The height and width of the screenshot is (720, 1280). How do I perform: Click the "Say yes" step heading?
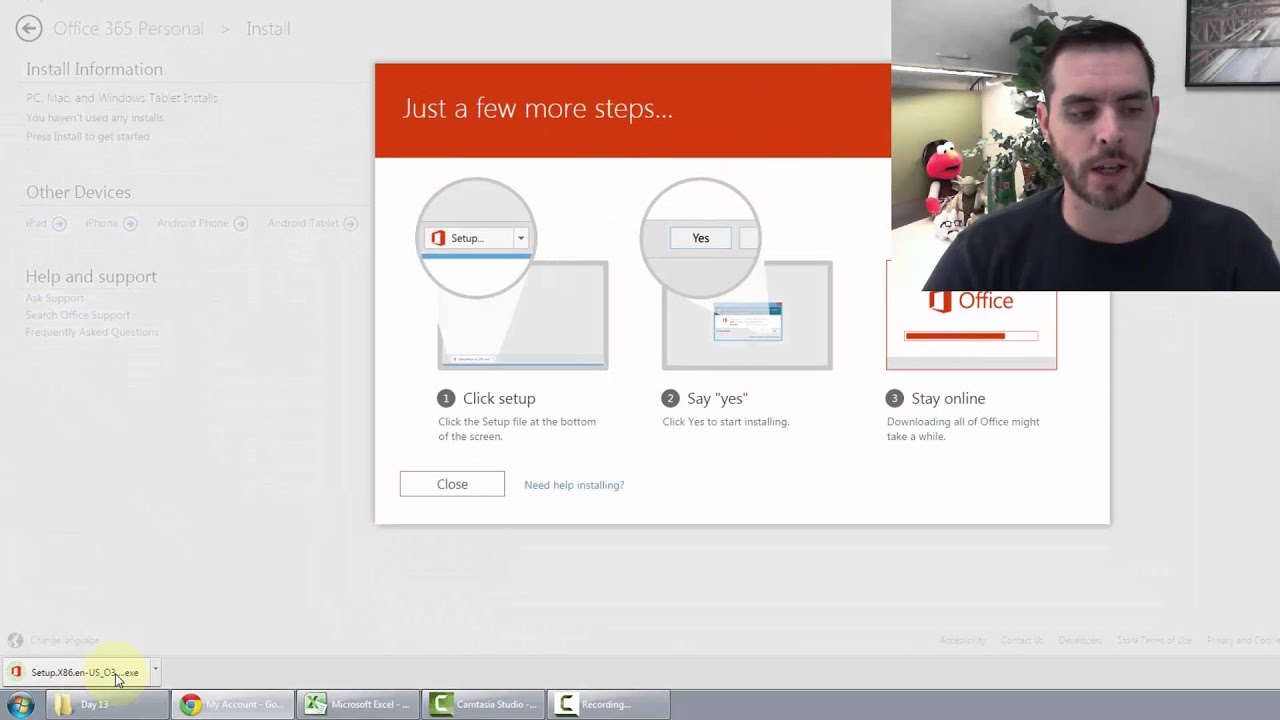pyautogui.click(x=717, y=398)
